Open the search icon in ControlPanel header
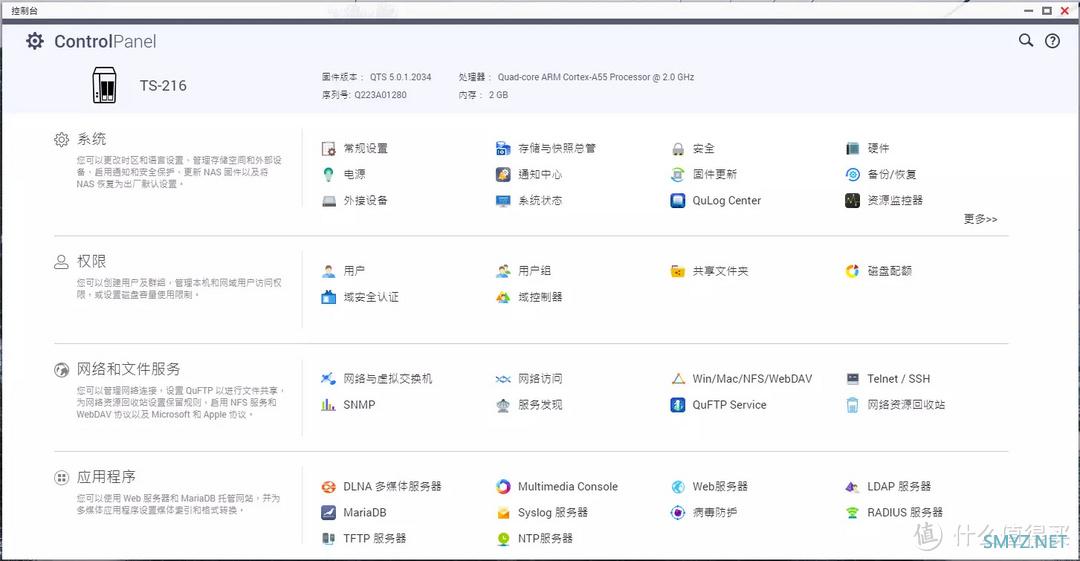1080x561 pixels. coord(1026,41)
